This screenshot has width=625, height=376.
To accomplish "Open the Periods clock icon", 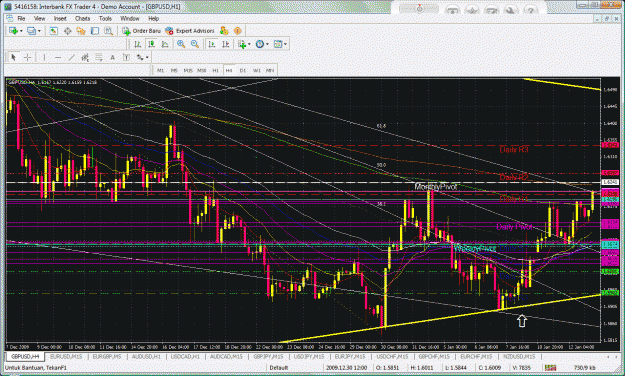I will [260, 44].
